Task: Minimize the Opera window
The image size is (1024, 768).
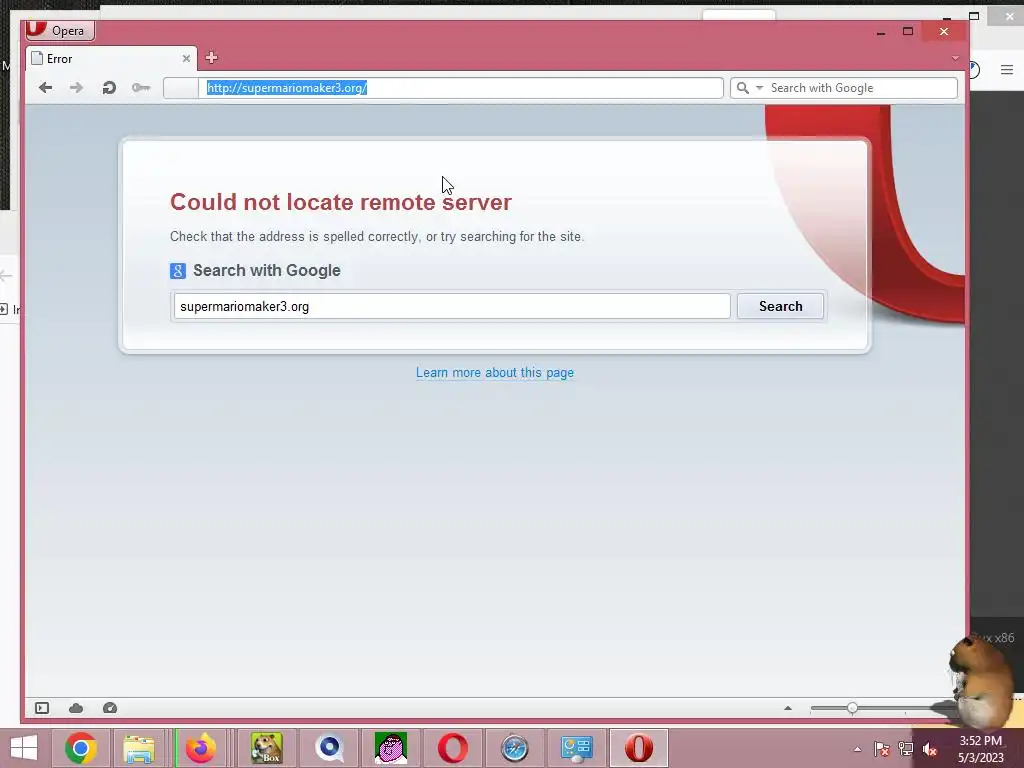Action: click(881, 31)
